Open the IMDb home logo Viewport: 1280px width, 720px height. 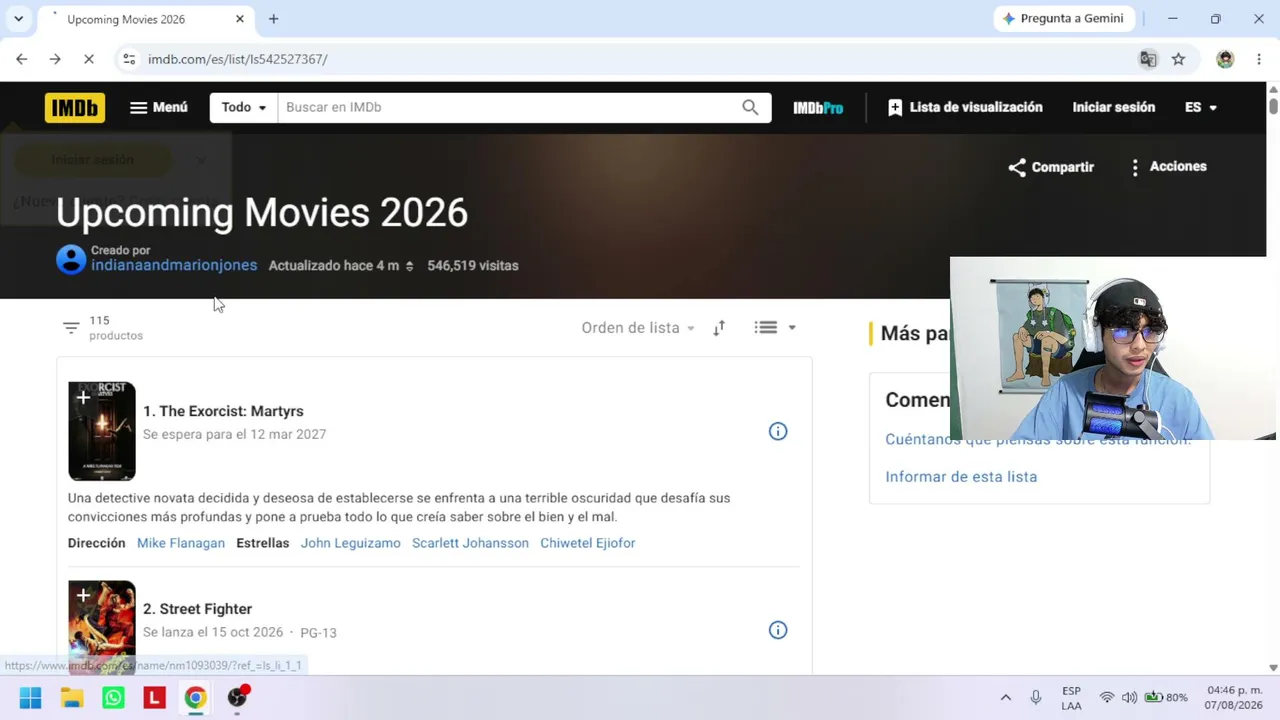click(x=75, y=107)
